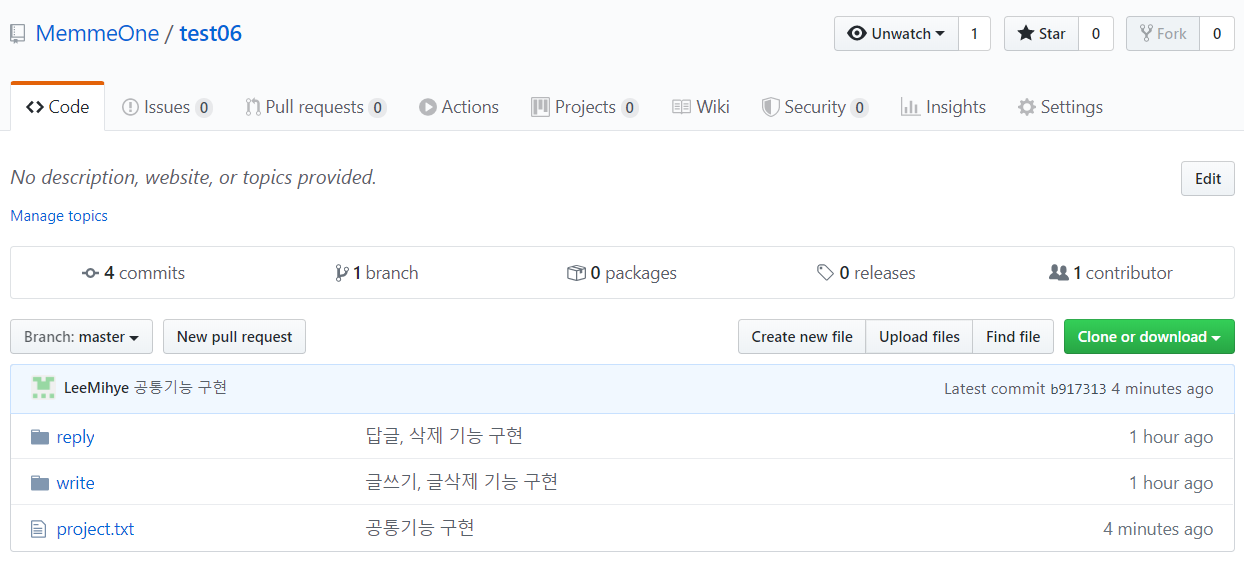Switch to the Issues tab
Image resolution: width=1244 pixels, height=563 pixels.
pos(167,107)
